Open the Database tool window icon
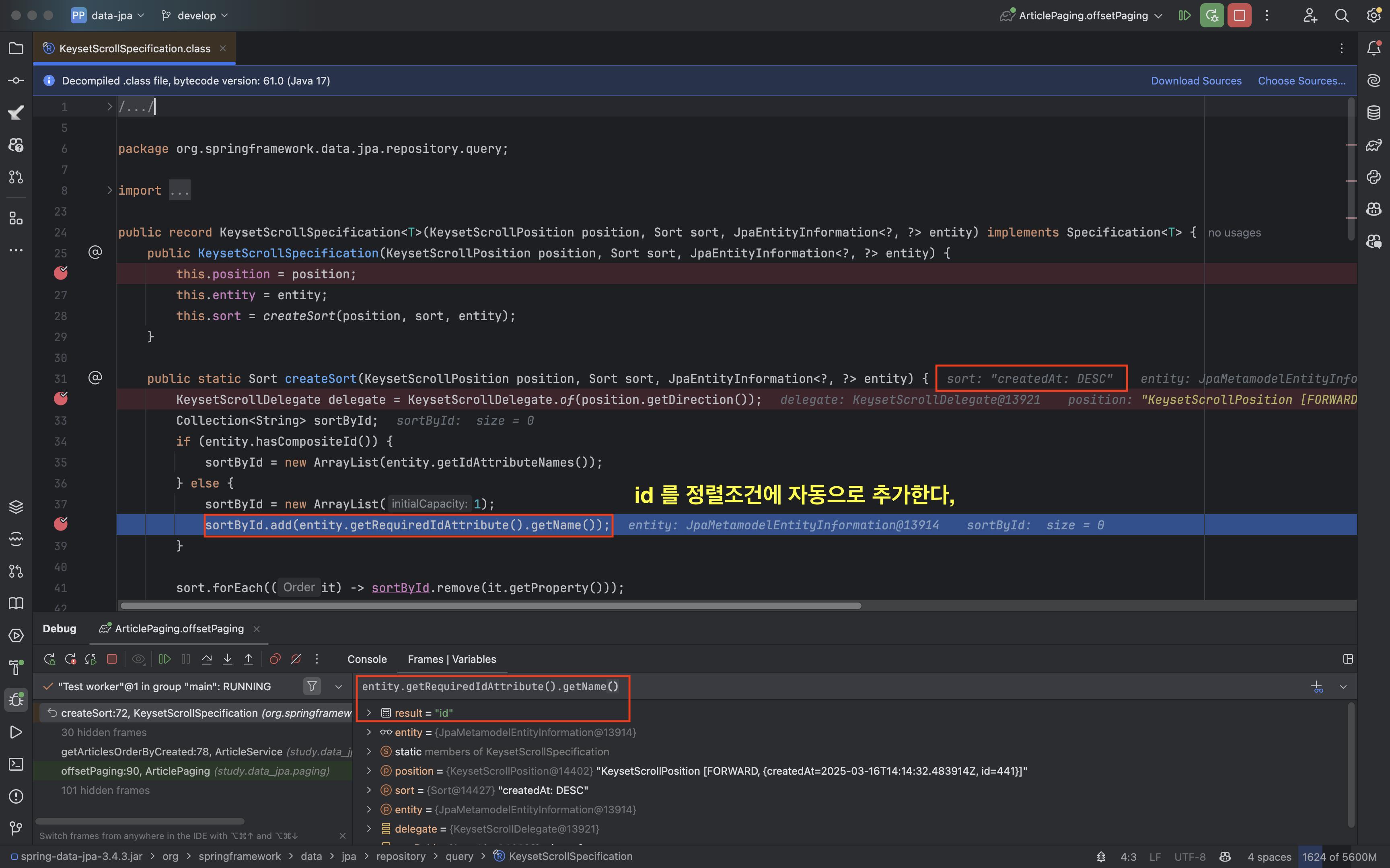 click(1374, 113)
